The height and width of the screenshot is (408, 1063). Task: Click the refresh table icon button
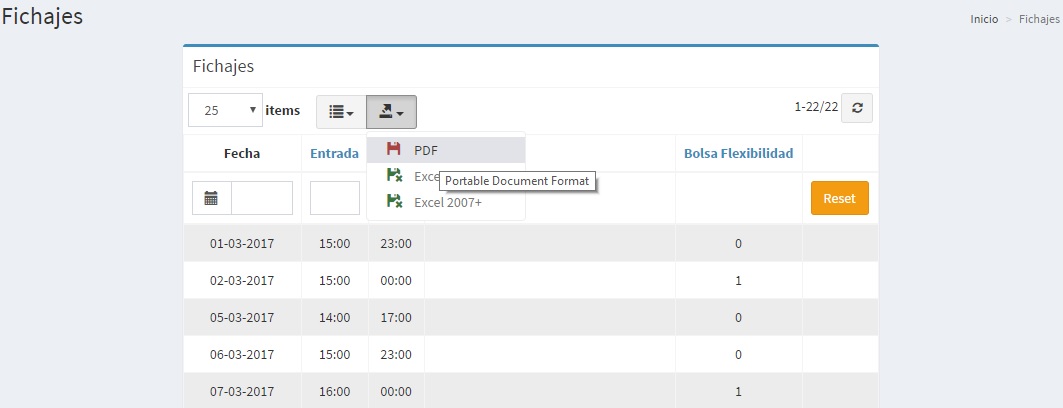click(x=857, y=108)
